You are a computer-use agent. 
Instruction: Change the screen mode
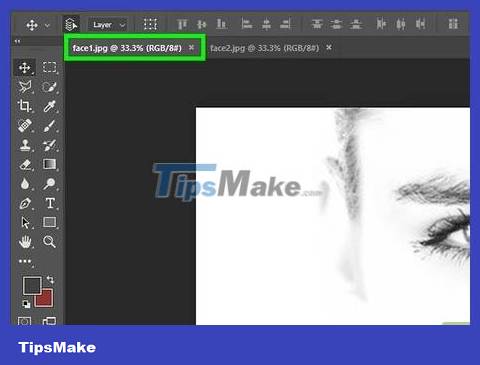pyautogui.click(x=49, y=321)
